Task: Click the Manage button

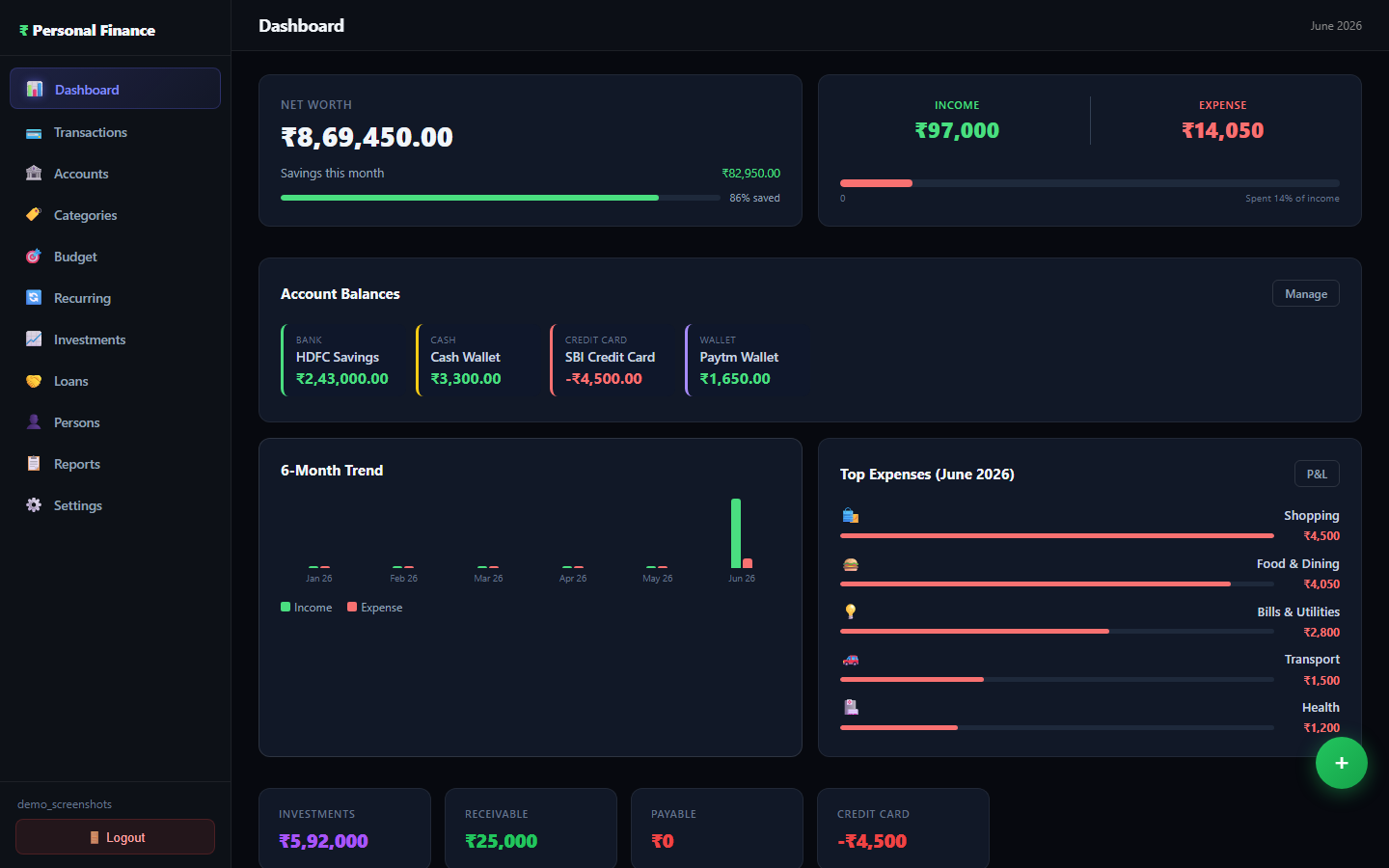Action: tap(1306, 293)
